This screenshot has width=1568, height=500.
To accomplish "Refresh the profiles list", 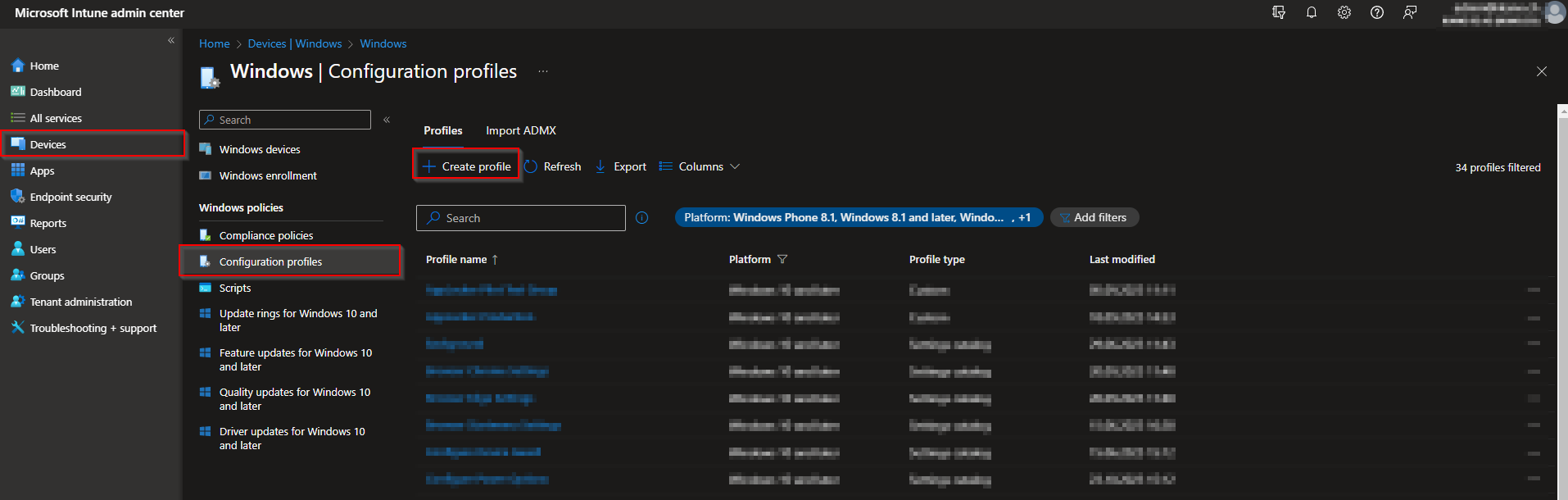I will tap(553, 166).
